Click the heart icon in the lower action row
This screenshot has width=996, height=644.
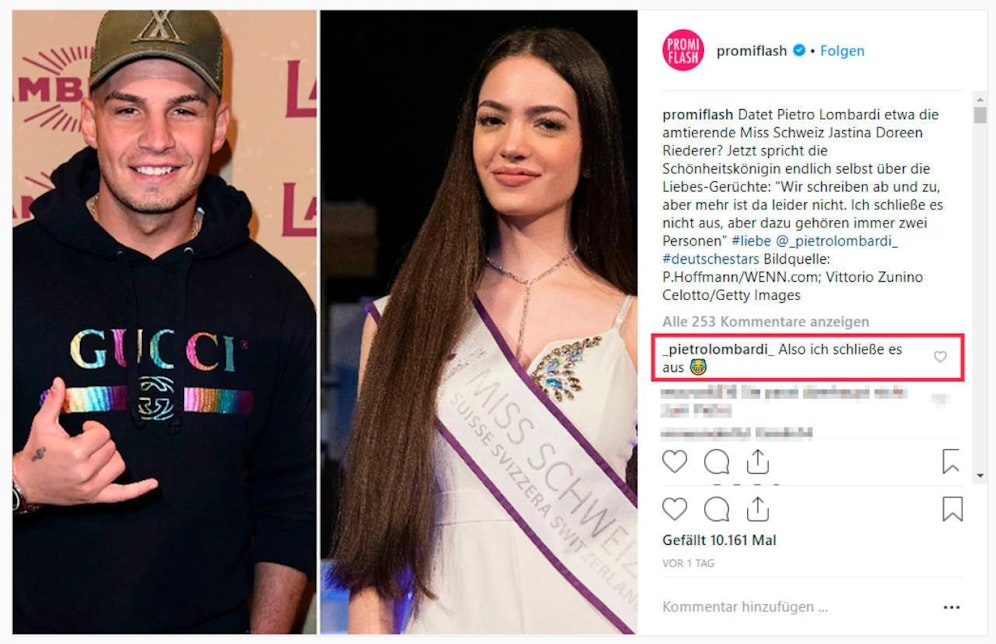pyautogui.click(x=675, y=509)
